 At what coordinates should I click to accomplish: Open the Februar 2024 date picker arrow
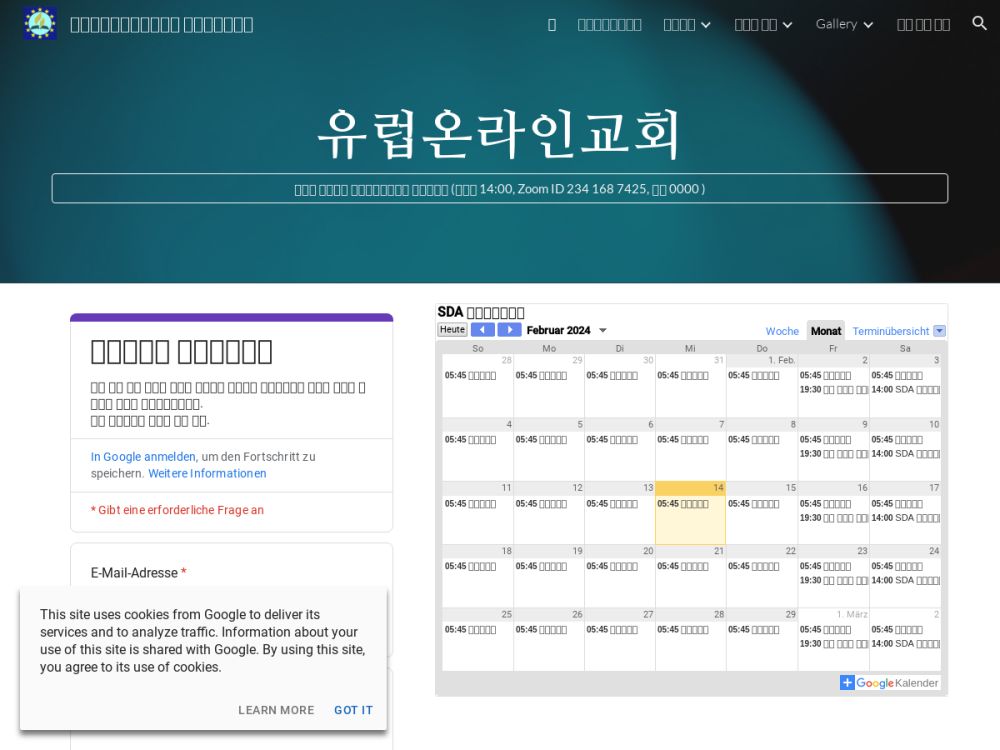[603, 331]
